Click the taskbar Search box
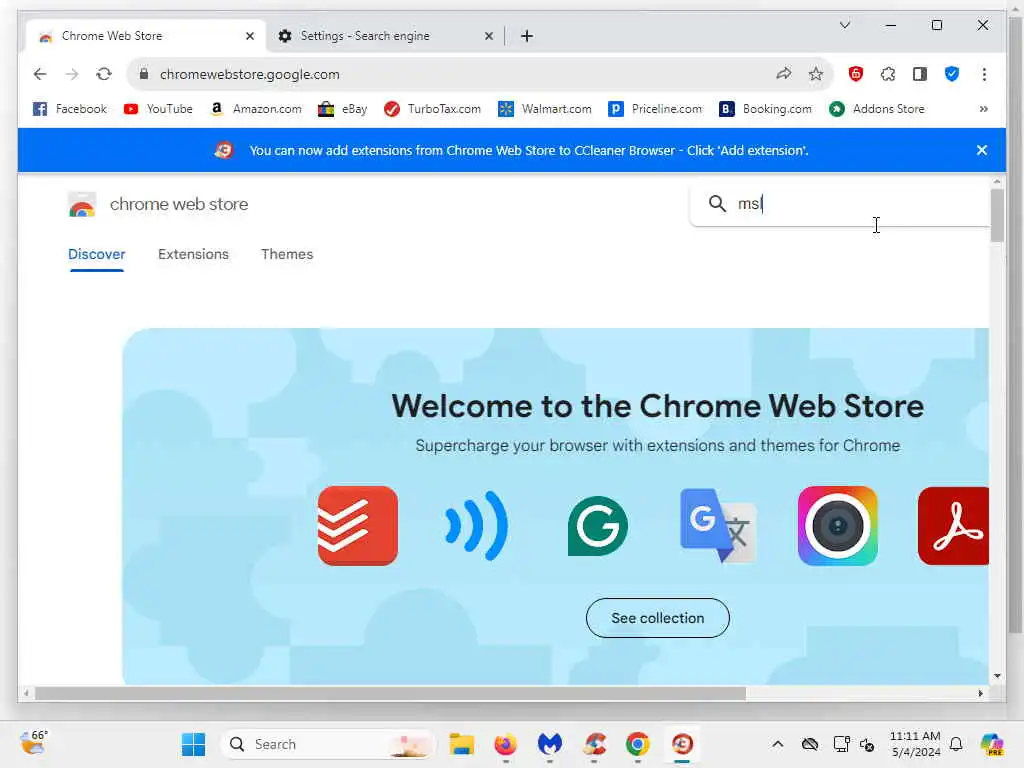 pos(328,744)
